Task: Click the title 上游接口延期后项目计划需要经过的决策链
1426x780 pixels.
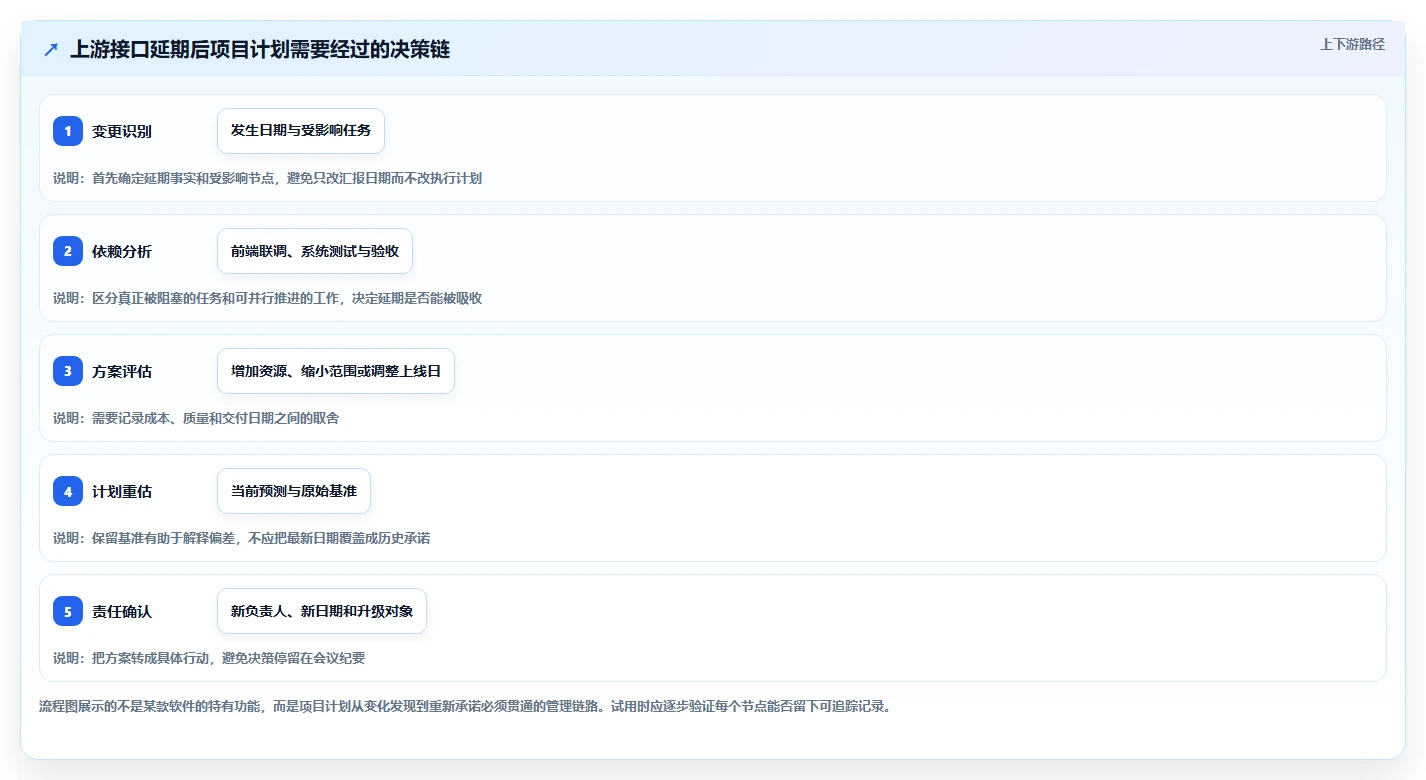Action: pos(260,50)
